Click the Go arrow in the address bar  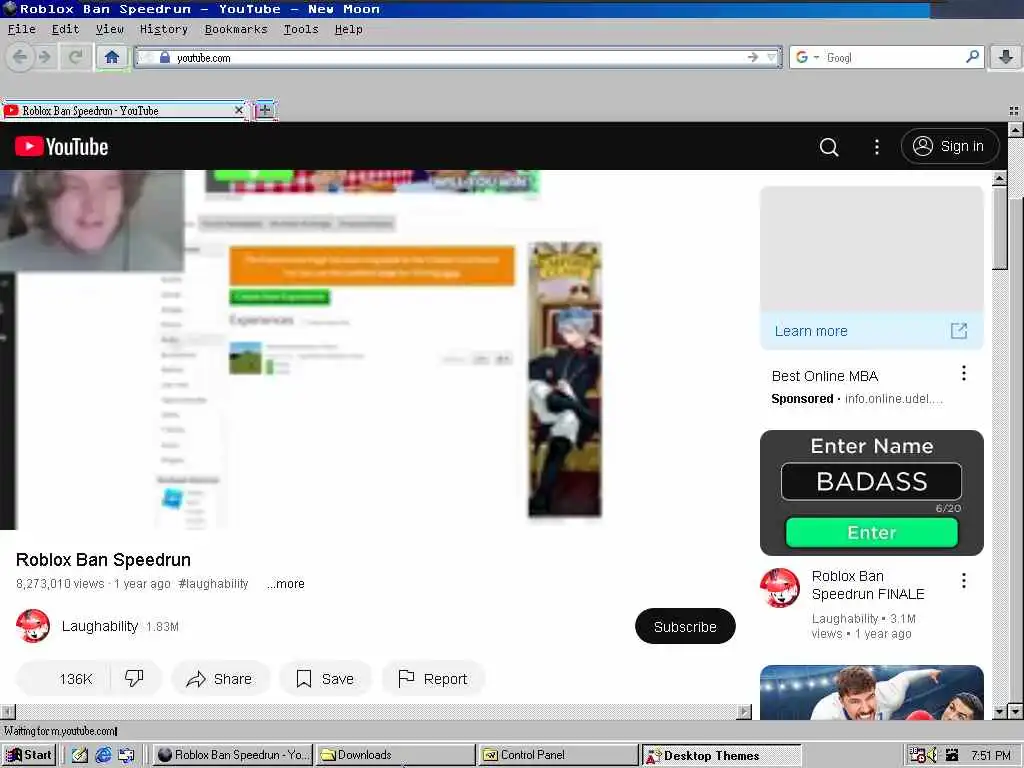point(753,57)
